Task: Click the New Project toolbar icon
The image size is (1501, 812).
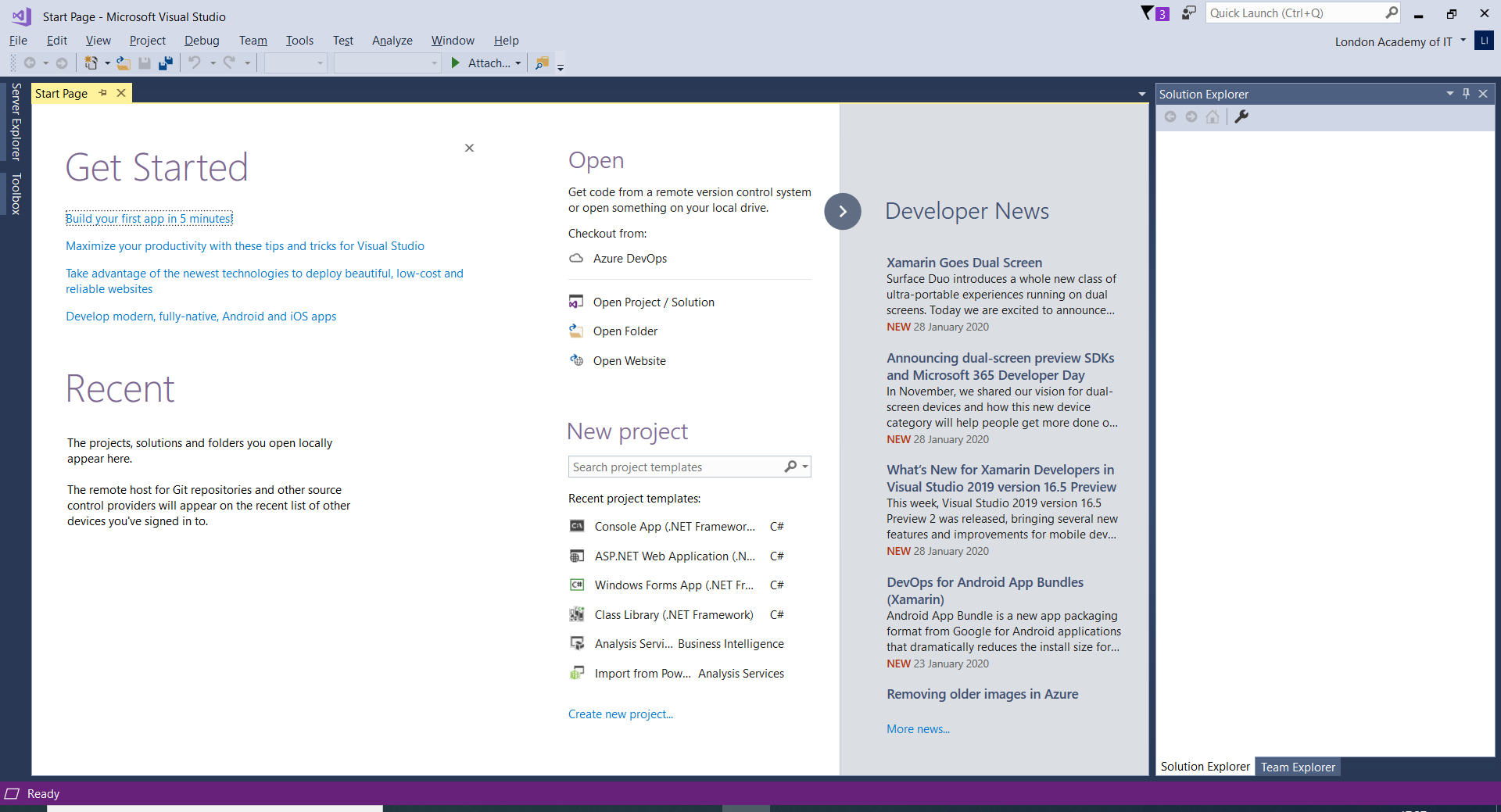Action: pos(91,63)
